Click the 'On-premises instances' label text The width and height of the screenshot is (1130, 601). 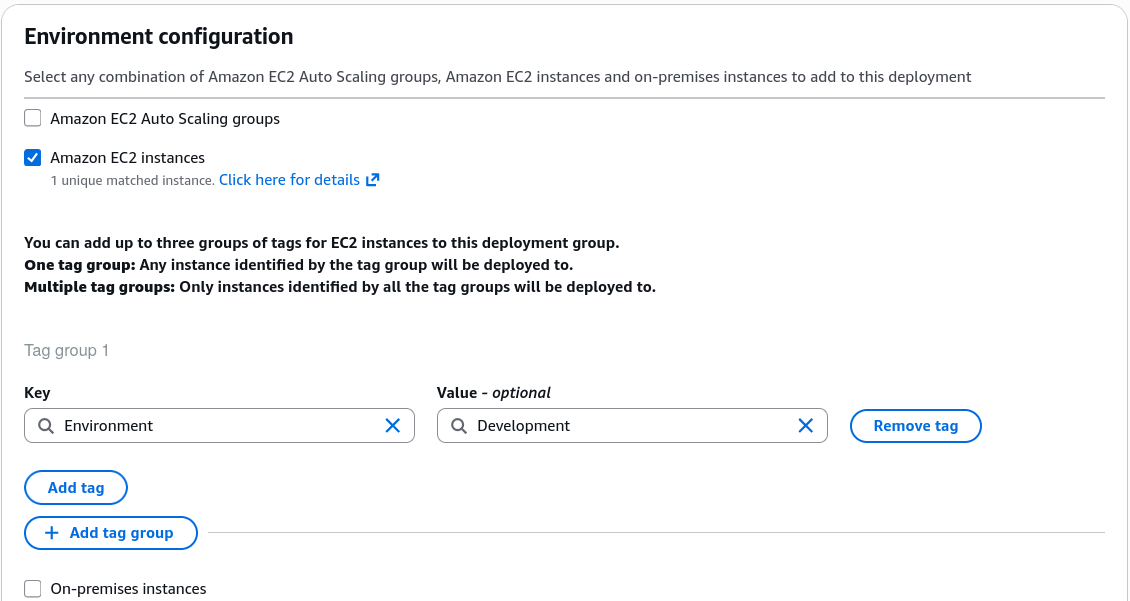click(128, 589)
